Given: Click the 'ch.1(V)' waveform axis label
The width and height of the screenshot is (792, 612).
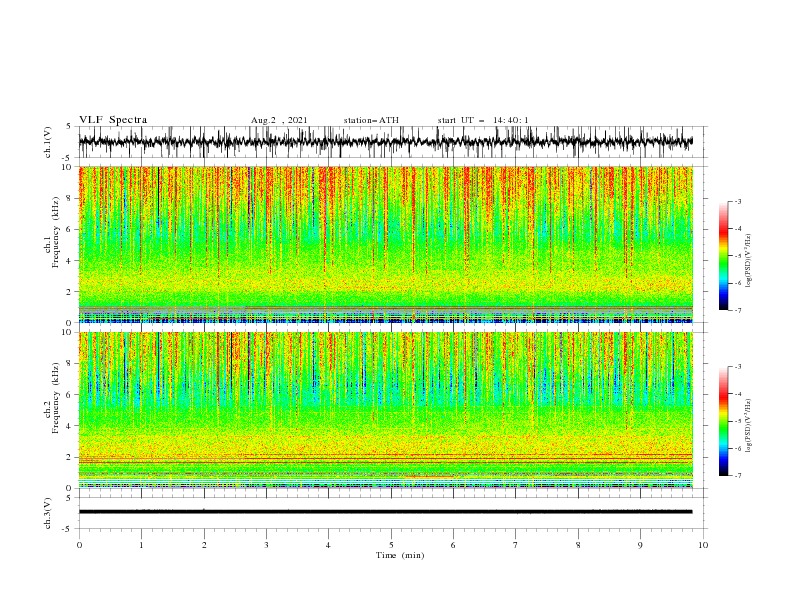Looking at the screenshot, I should coord(48,142).
